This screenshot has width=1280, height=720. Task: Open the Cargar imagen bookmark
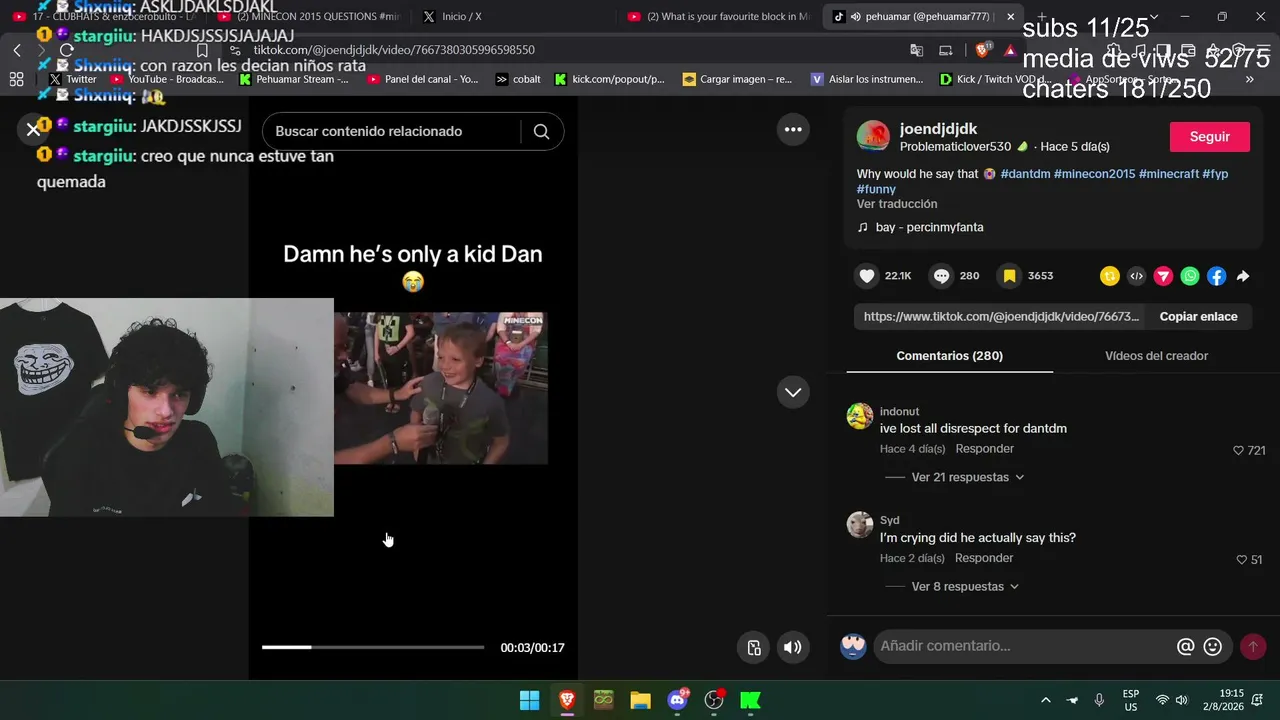click(x=737, y=79)
